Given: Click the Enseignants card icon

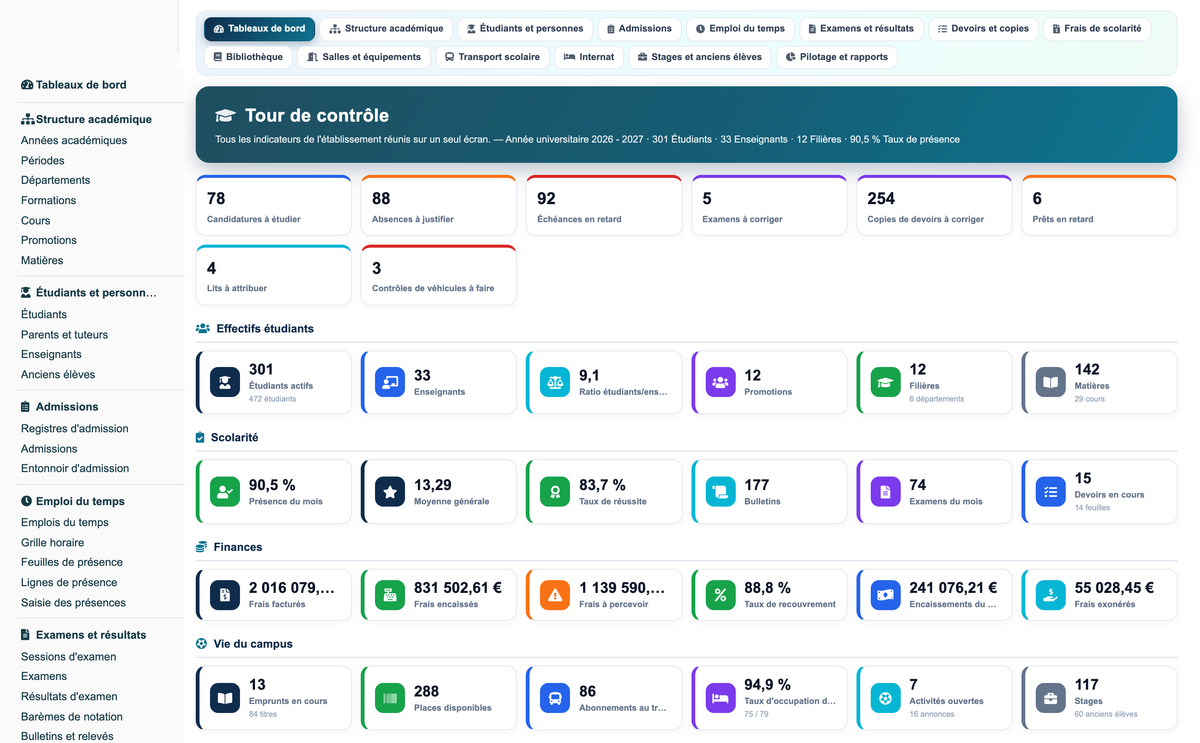Looking at the screenshot, I should 390,382.
